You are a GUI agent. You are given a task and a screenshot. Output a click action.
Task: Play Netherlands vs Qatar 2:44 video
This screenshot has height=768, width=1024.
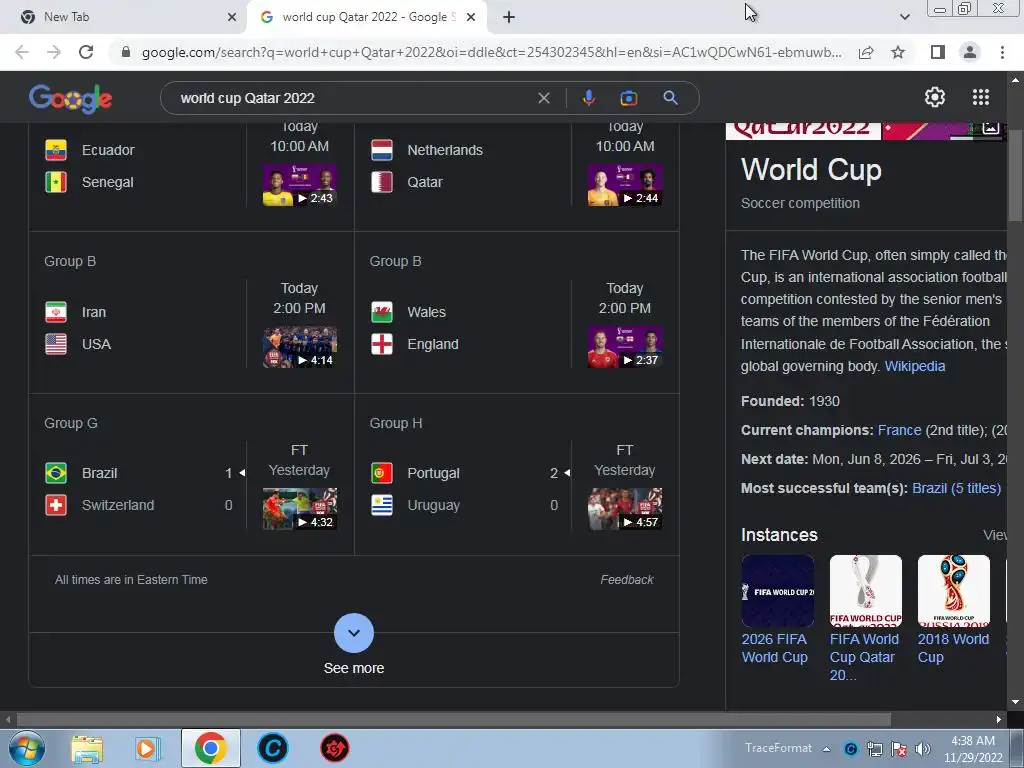tap(625, 185)
